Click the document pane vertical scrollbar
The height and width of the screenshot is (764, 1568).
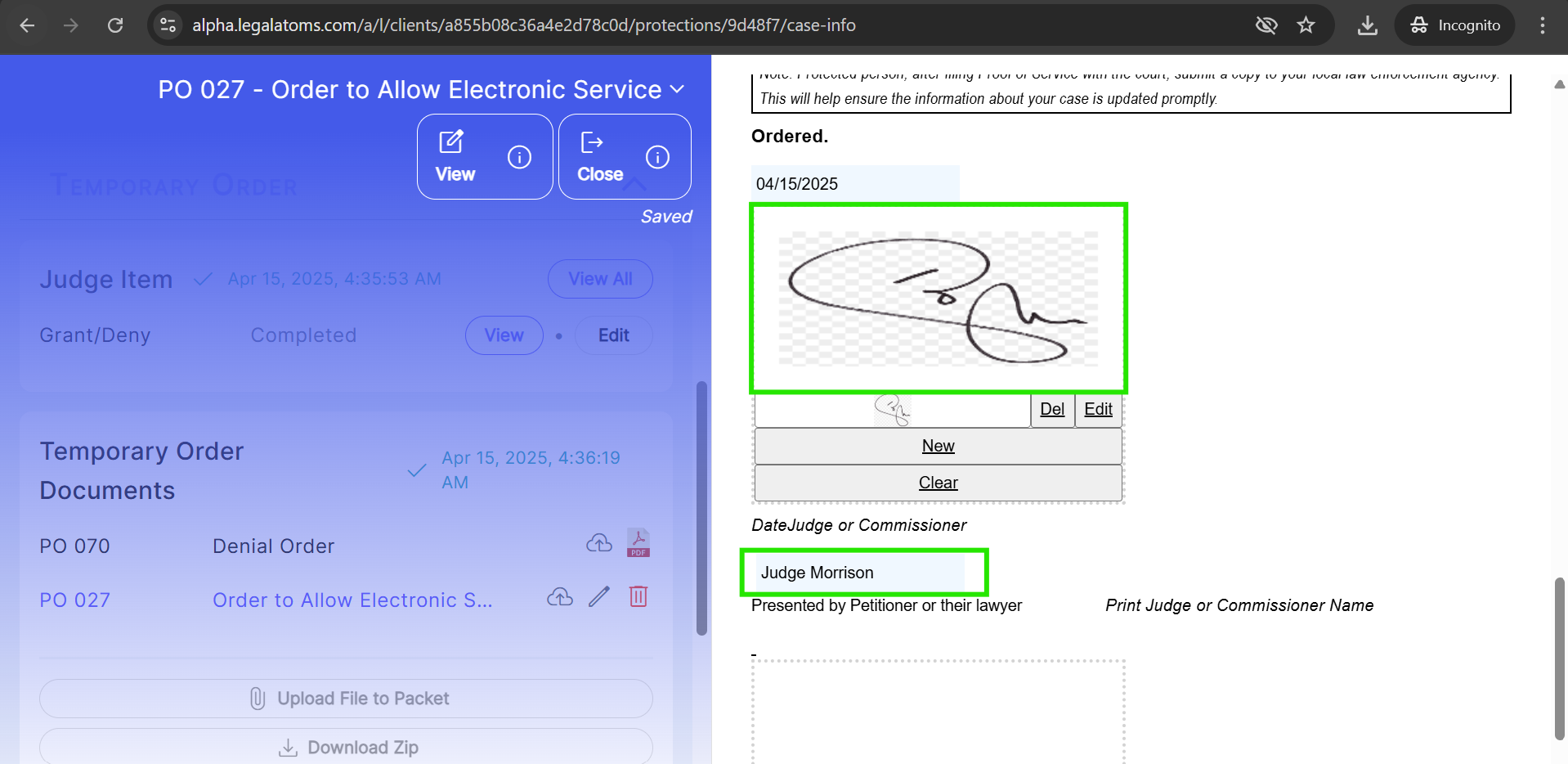(1560, 658)
